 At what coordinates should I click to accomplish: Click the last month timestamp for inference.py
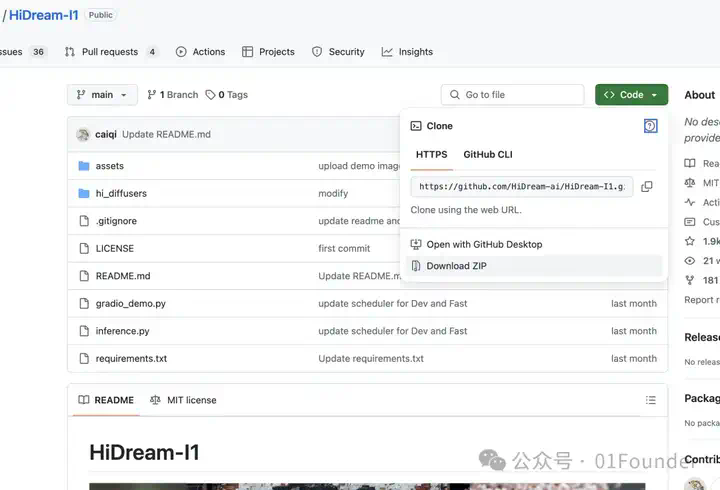coord(634,331)
